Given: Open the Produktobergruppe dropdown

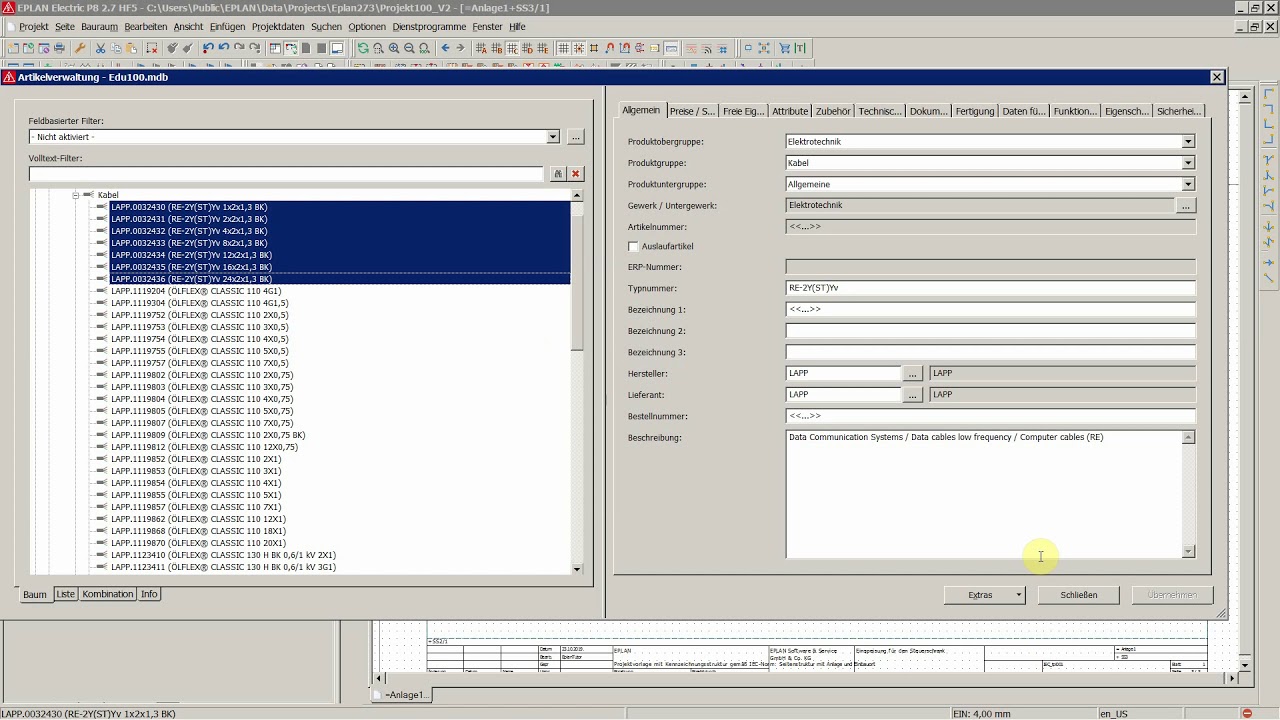Looking at the screenshot, I should pos(1188,142).
